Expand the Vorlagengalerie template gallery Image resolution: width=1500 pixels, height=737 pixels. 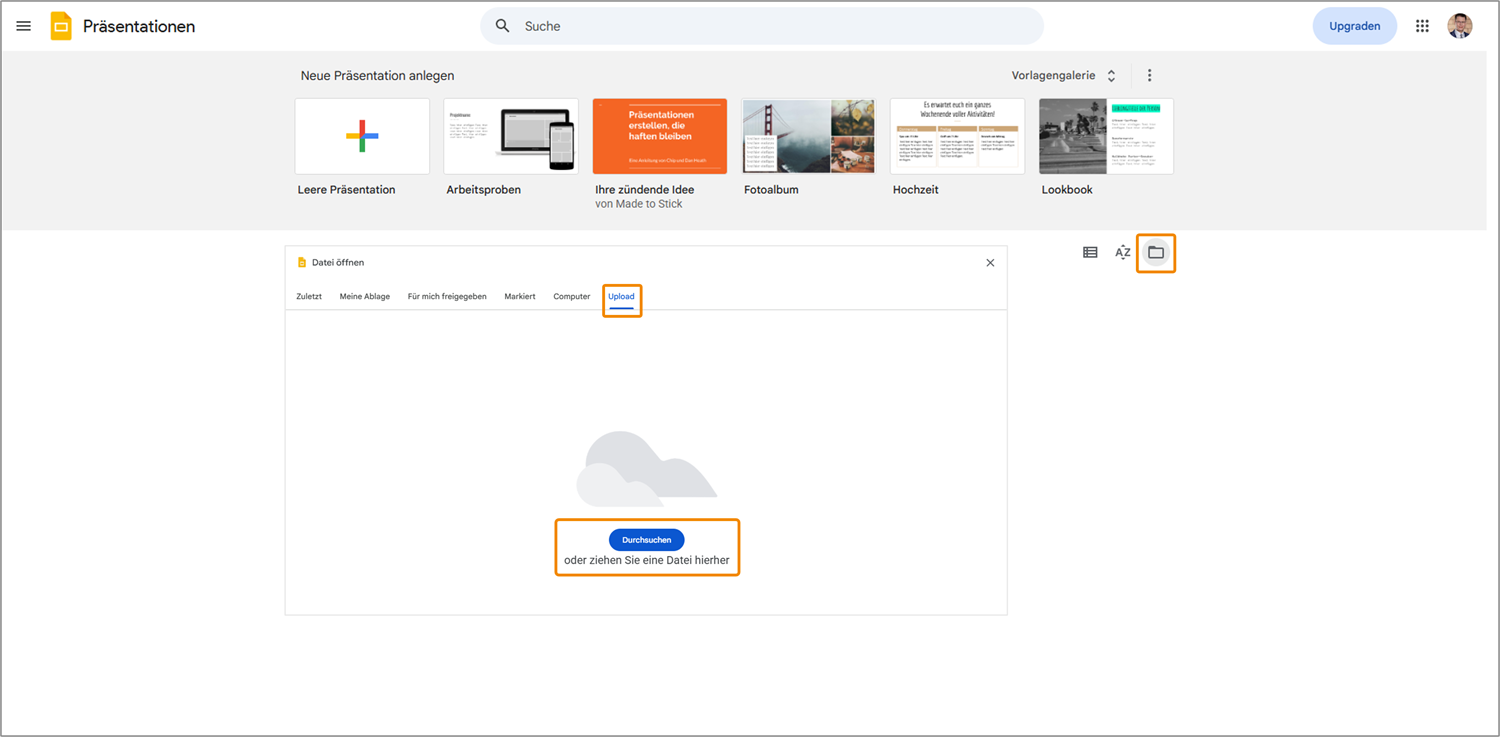1063,76
